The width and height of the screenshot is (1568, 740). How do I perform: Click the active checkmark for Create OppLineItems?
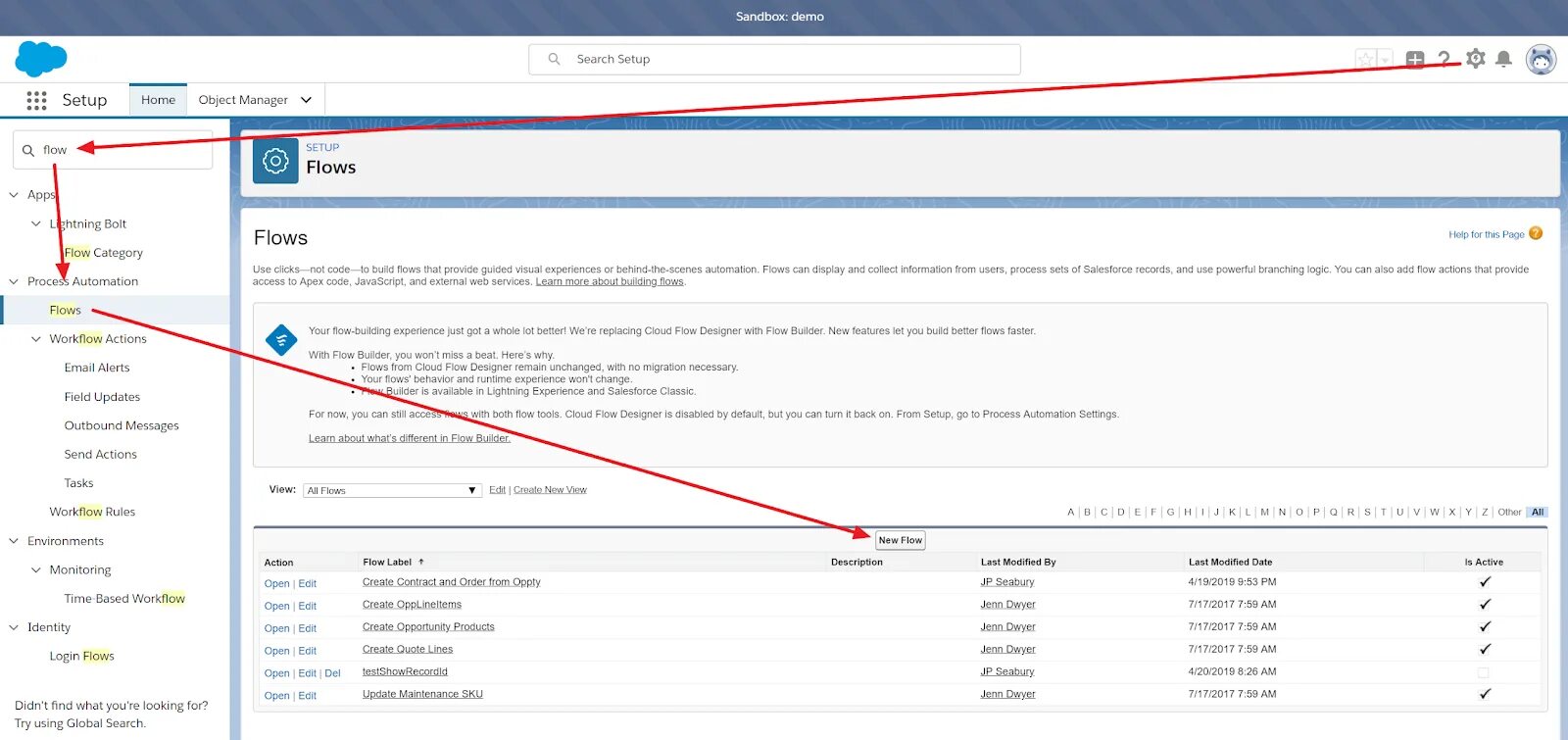pos(1485,605)
